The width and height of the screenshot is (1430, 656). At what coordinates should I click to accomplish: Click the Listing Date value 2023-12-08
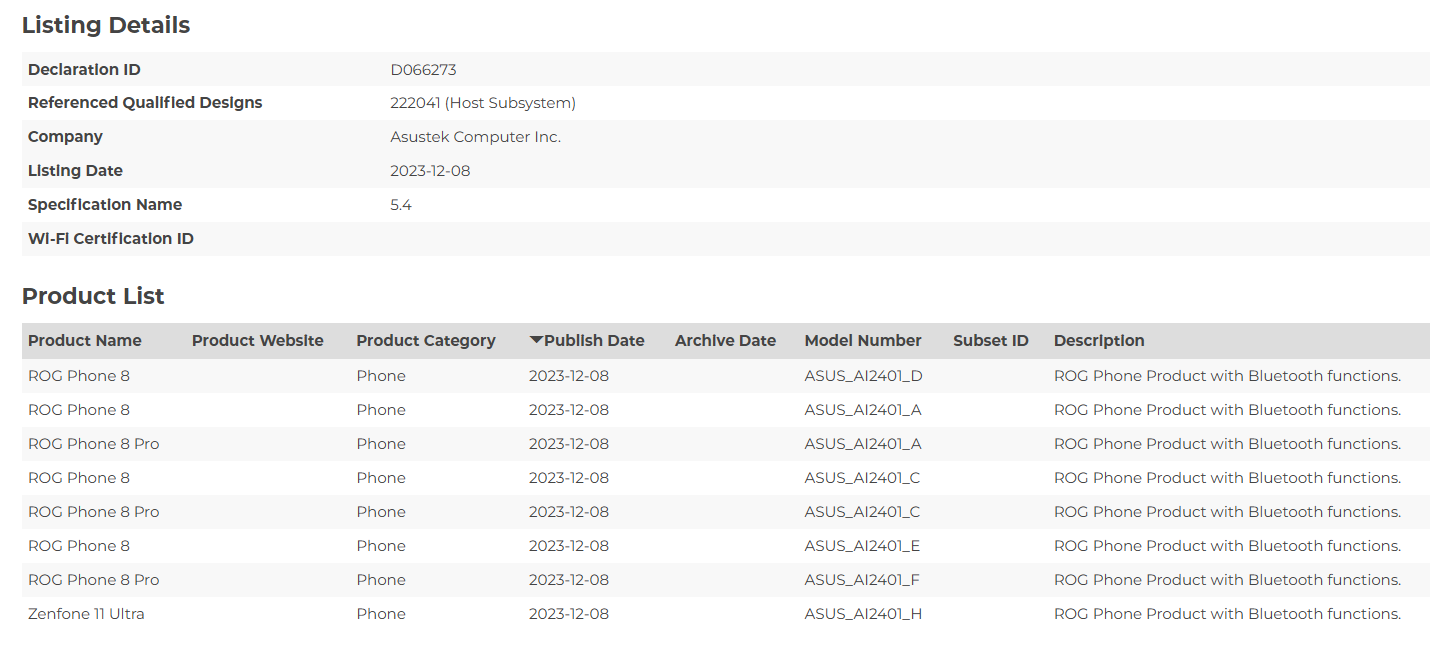(x=430, y=171)
